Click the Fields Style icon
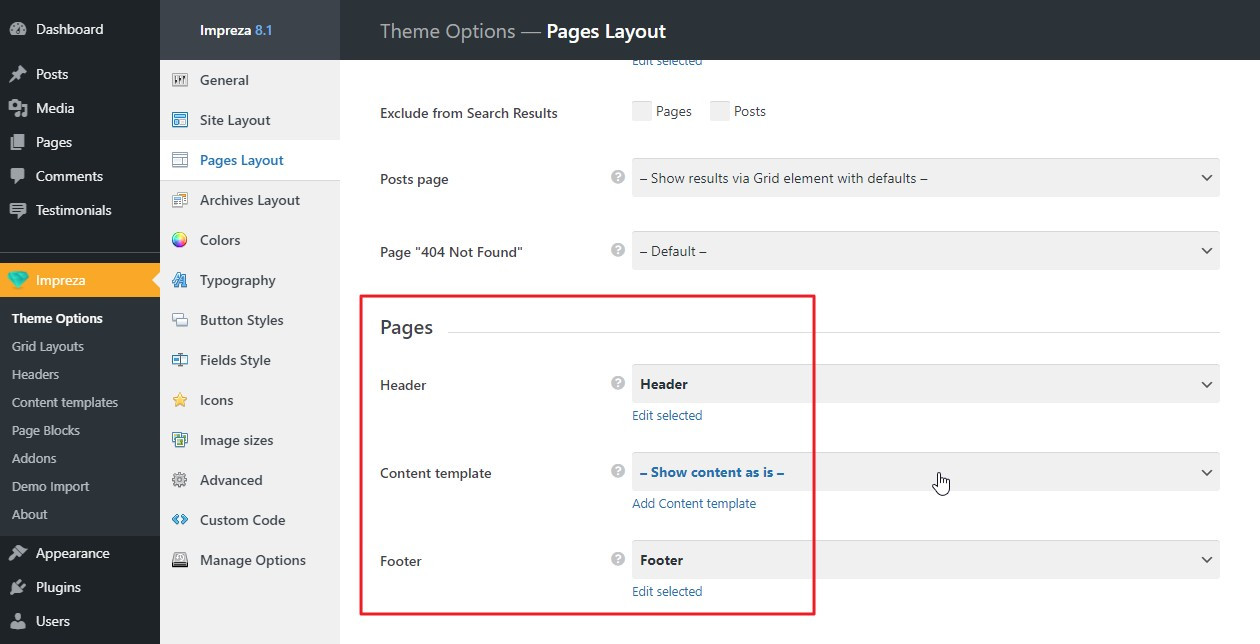The image size is (1260, 644). pos(180,360)
